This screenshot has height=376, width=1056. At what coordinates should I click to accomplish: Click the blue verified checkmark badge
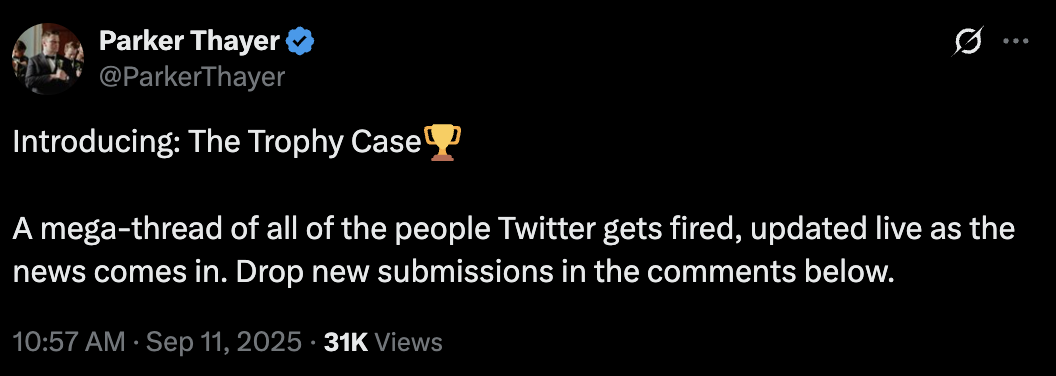coord(300,42)
